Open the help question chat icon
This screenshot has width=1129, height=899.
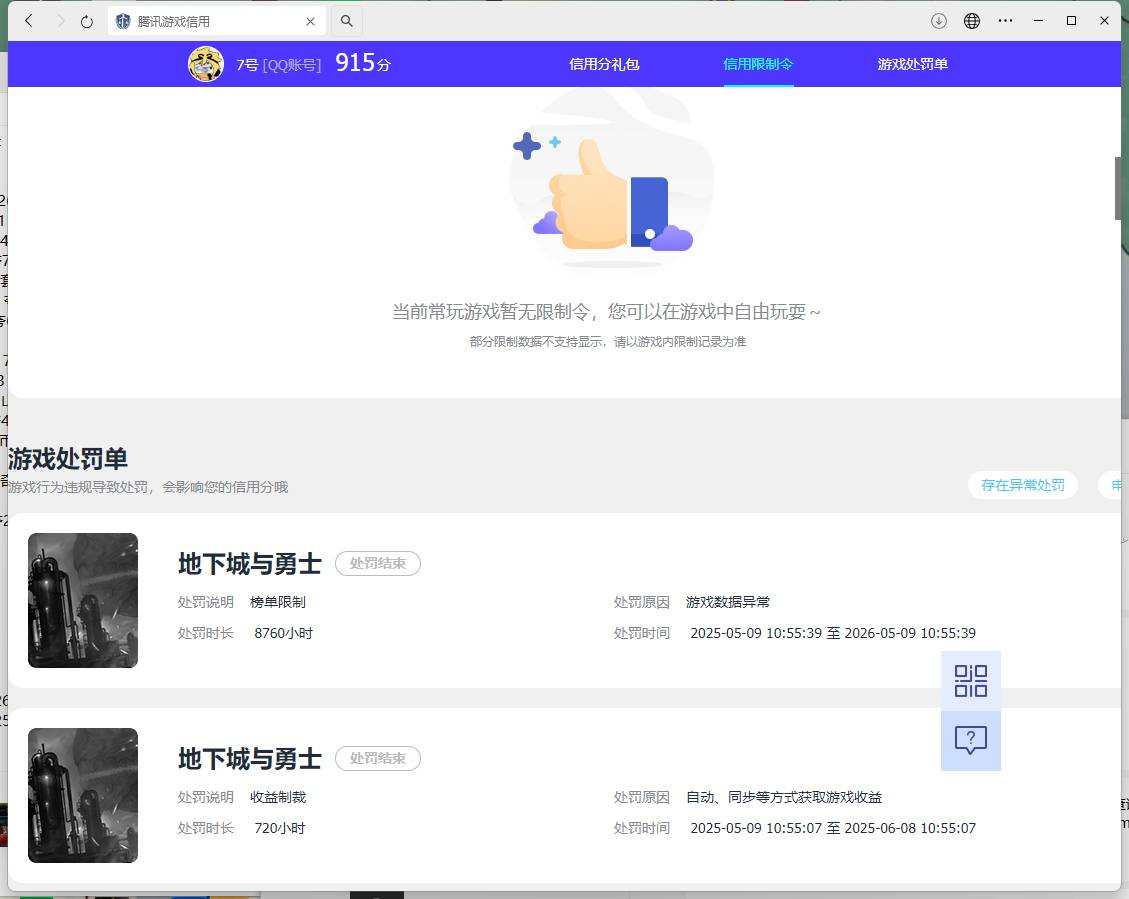971,741
